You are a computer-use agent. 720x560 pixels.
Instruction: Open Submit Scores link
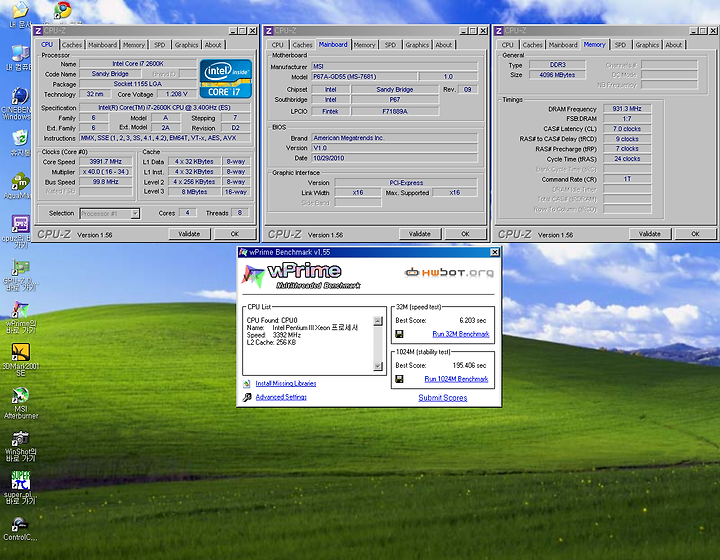click(443, 398)
